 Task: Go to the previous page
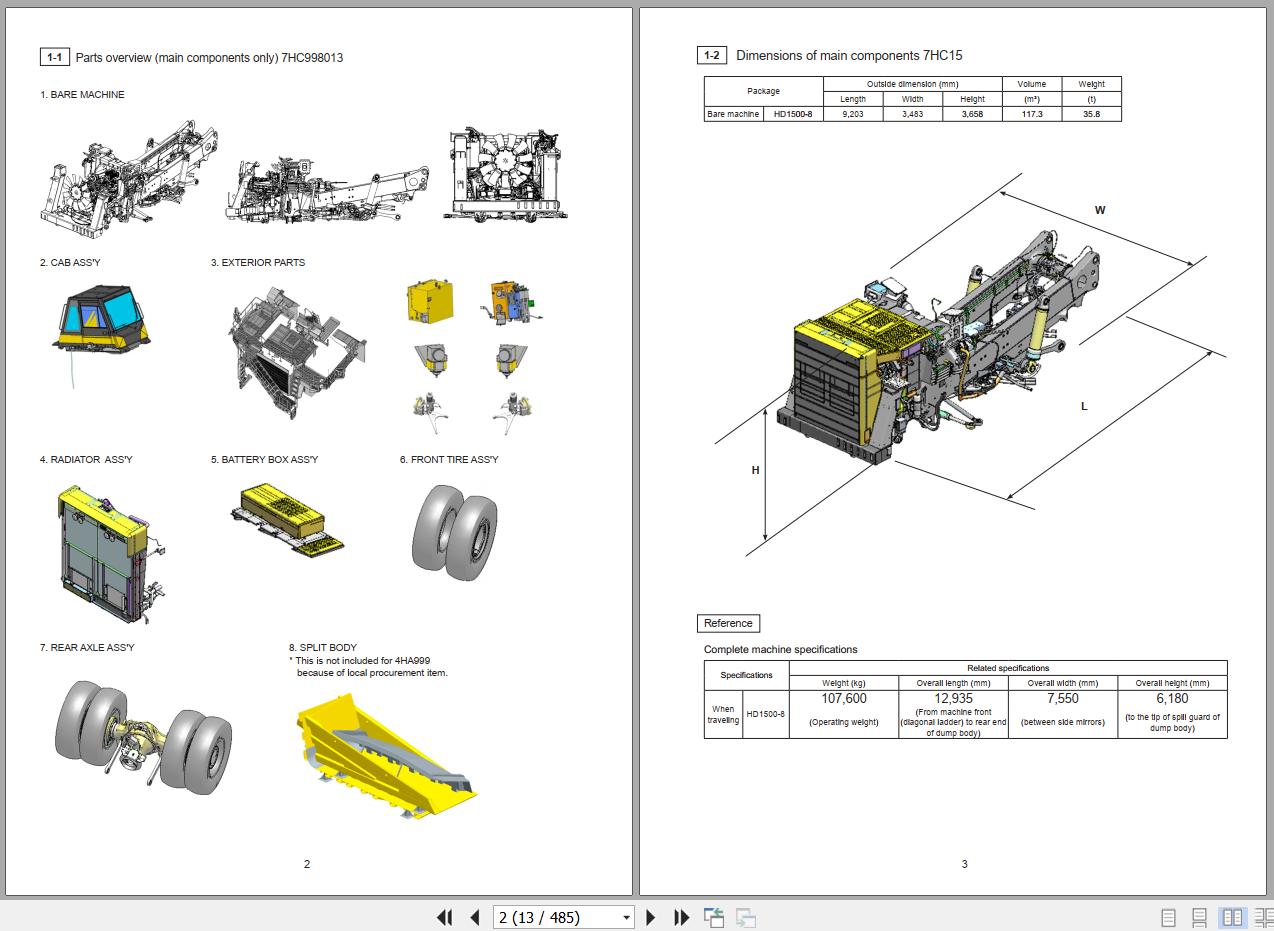tap(475, 917)
